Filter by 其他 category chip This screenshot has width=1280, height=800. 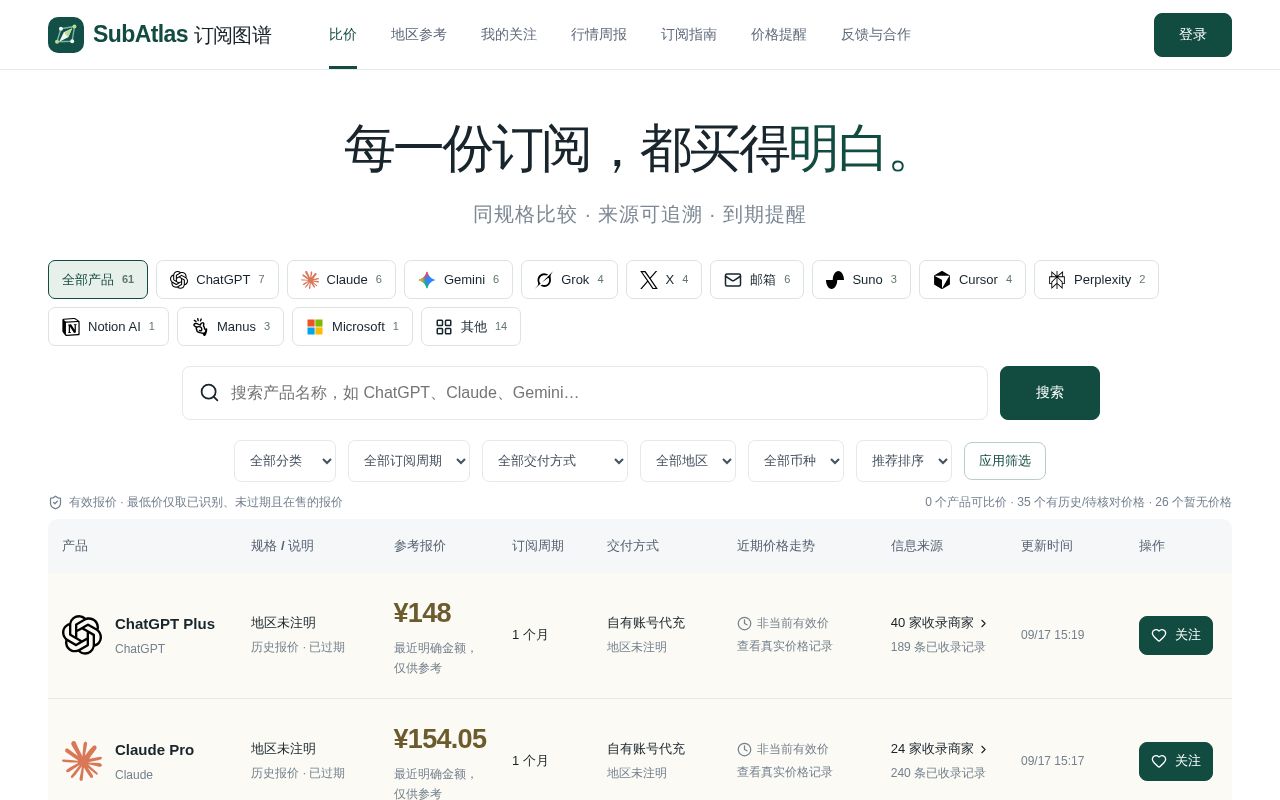[x=471, y=327]
